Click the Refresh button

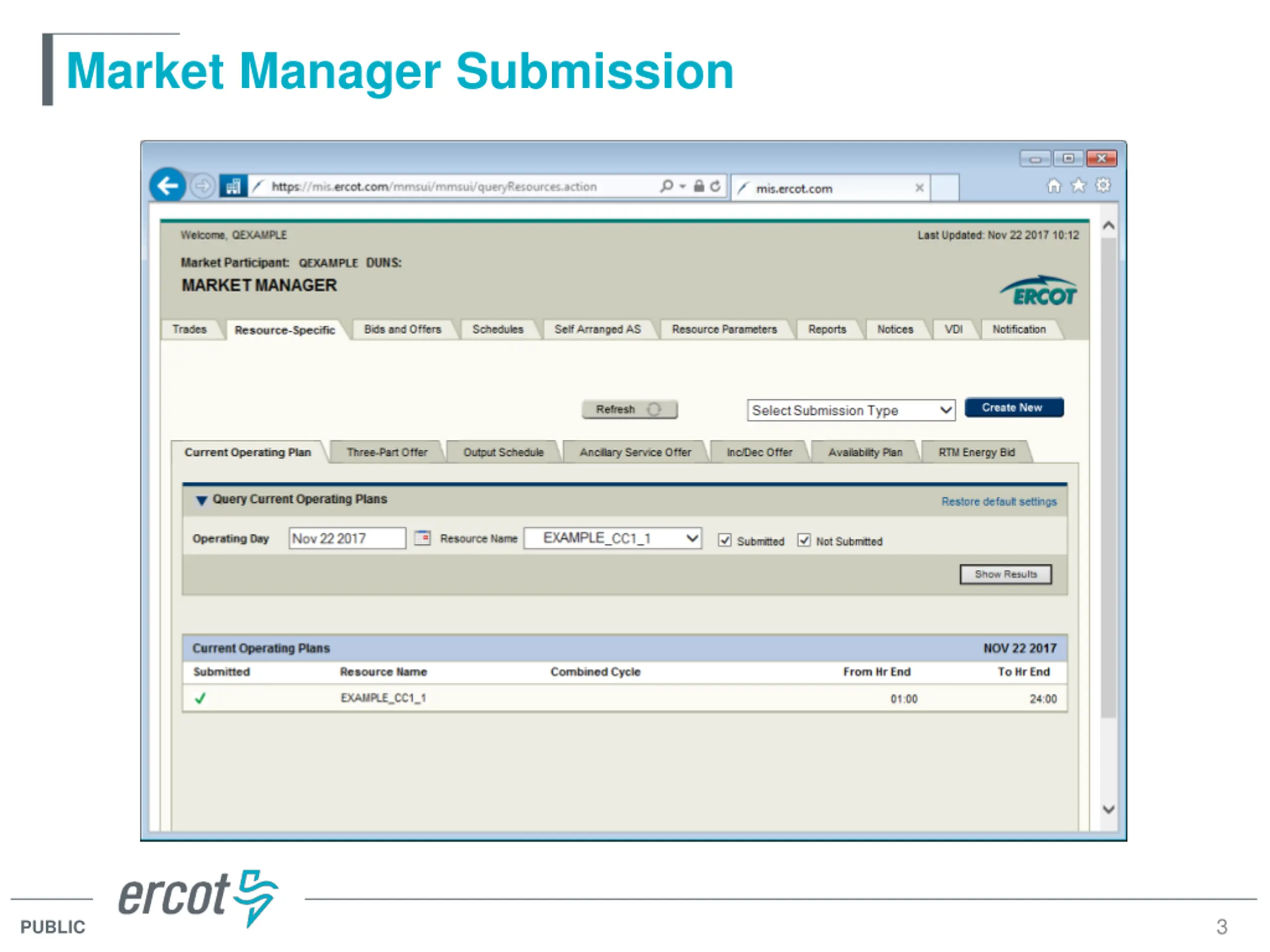[629, 409]
